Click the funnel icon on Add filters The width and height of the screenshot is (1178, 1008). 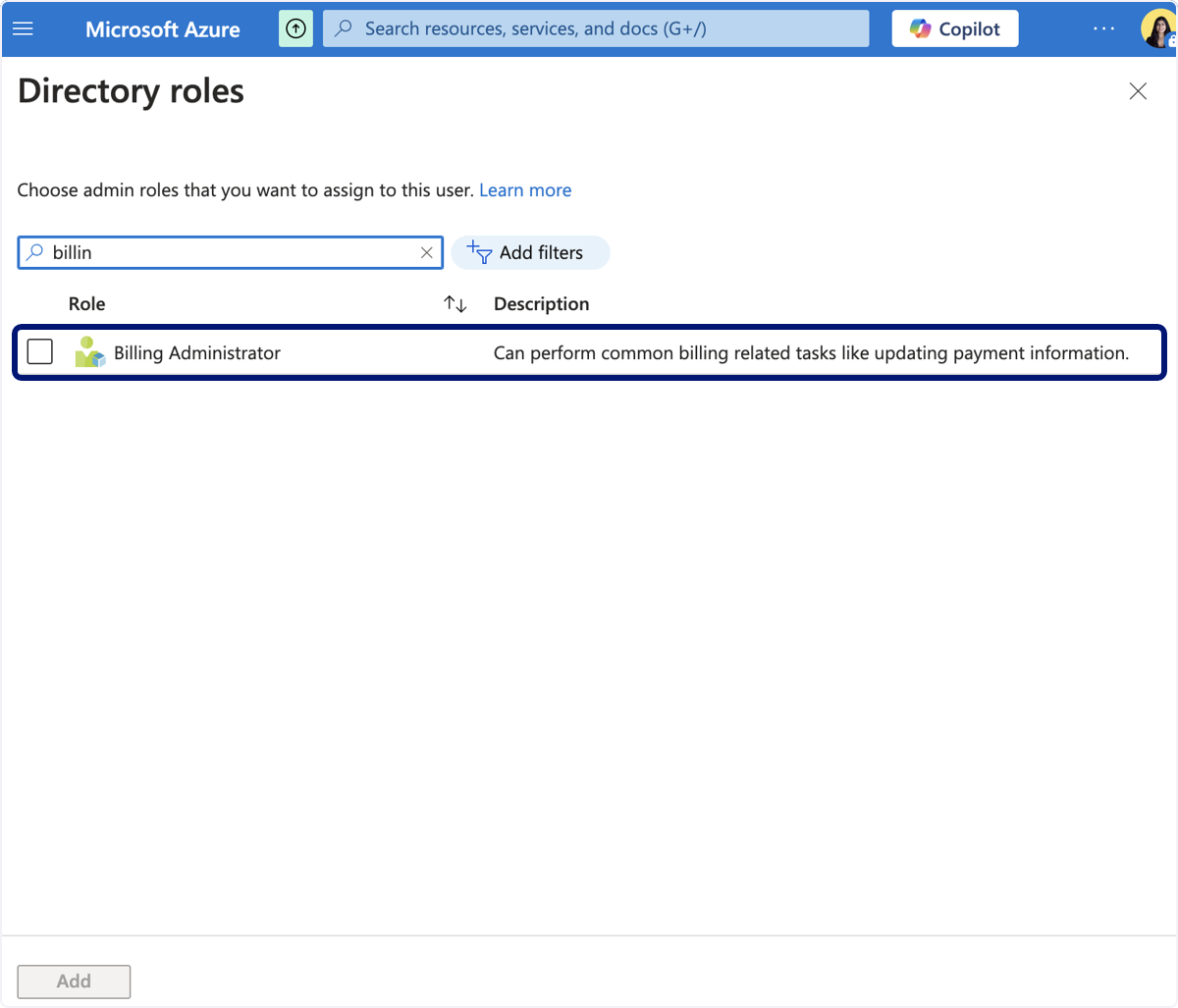(x=479, y=252)
